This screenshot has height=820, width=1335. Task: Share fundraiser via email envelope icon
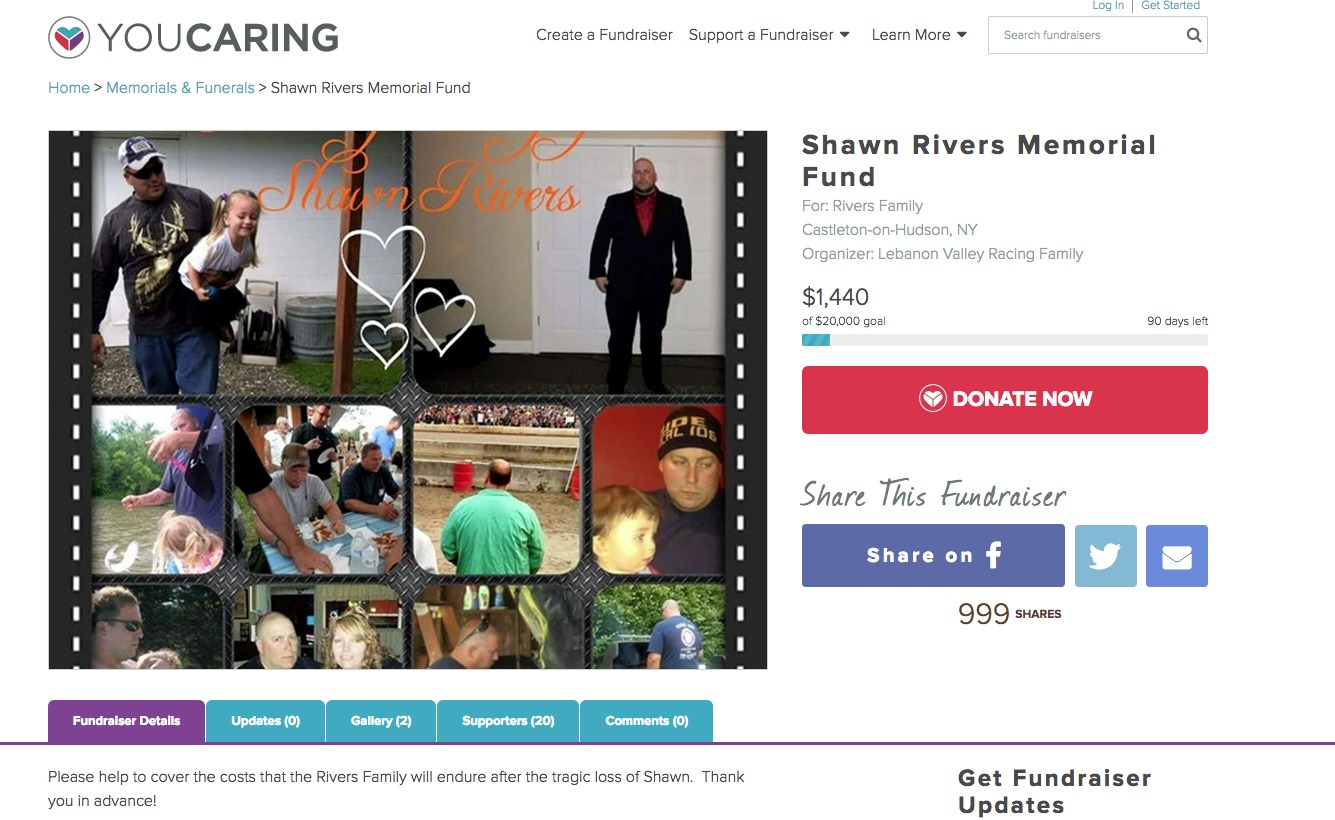click(1177, 556)
